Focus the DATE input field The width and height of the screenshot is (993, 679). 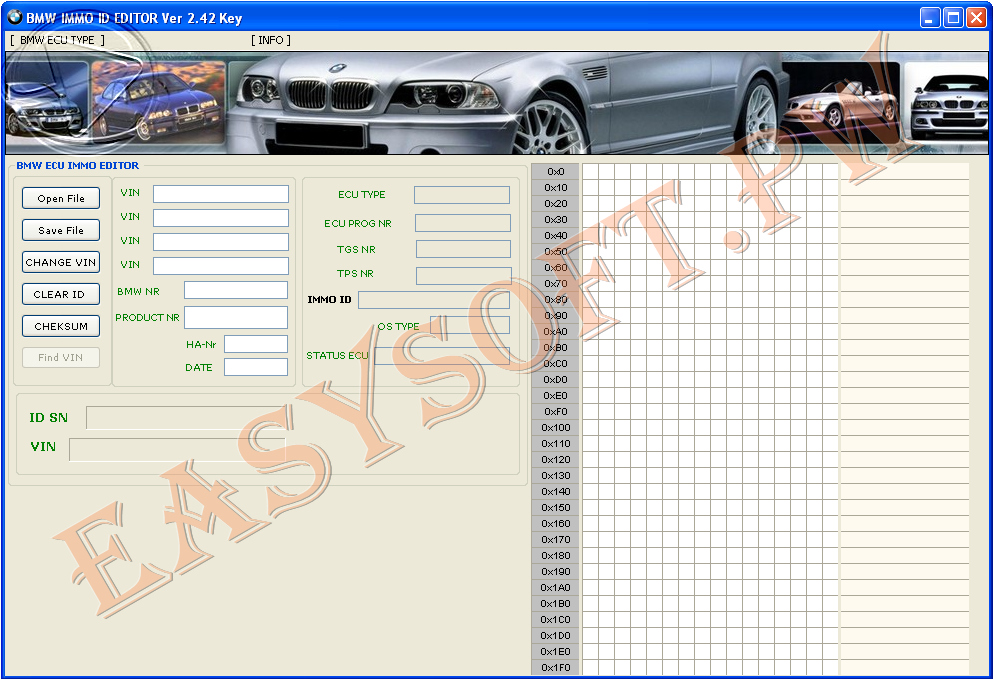pyautogui.click(x=256, y=367)
